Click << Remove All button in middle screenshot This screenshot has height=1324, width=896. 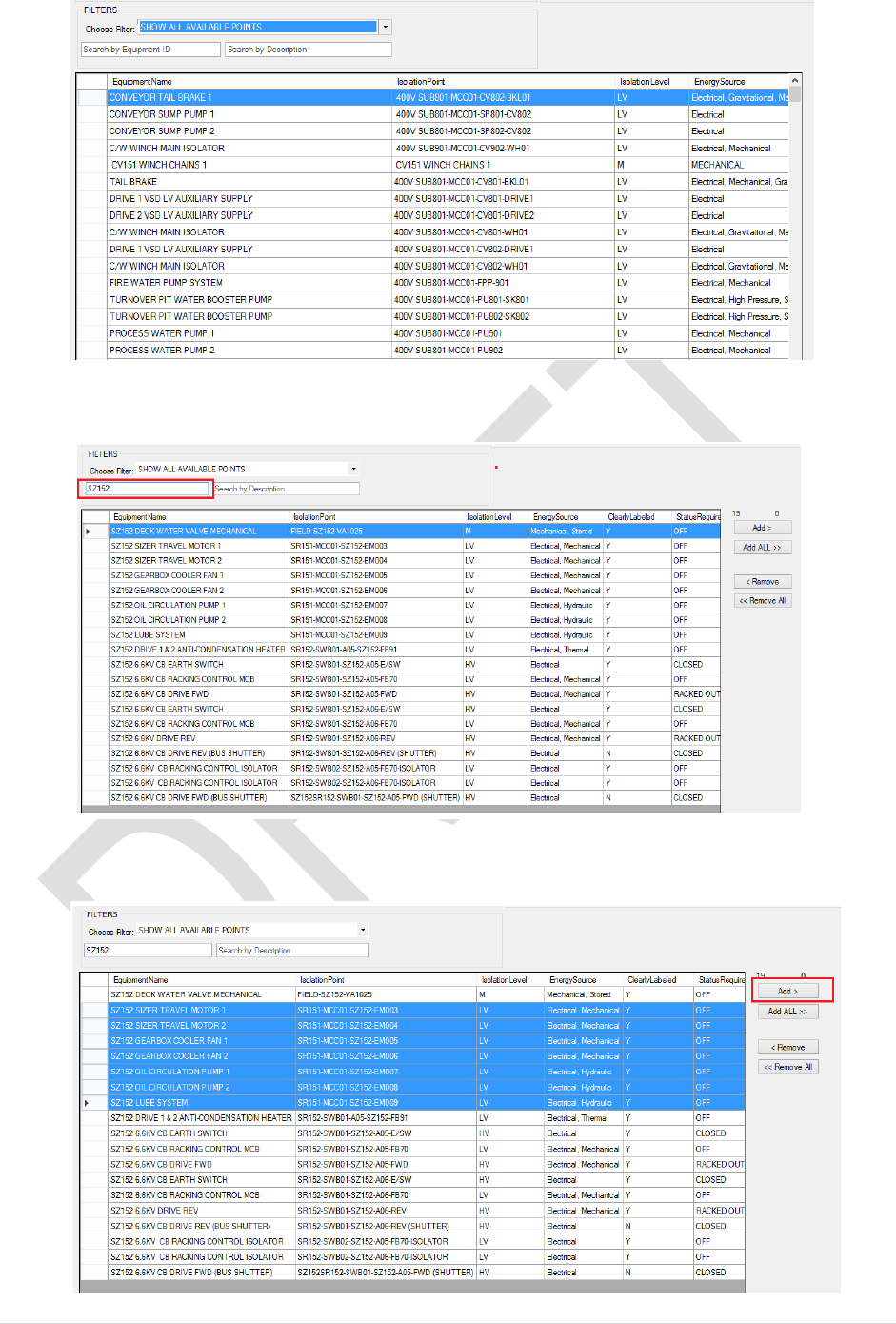tap(762, 601)
